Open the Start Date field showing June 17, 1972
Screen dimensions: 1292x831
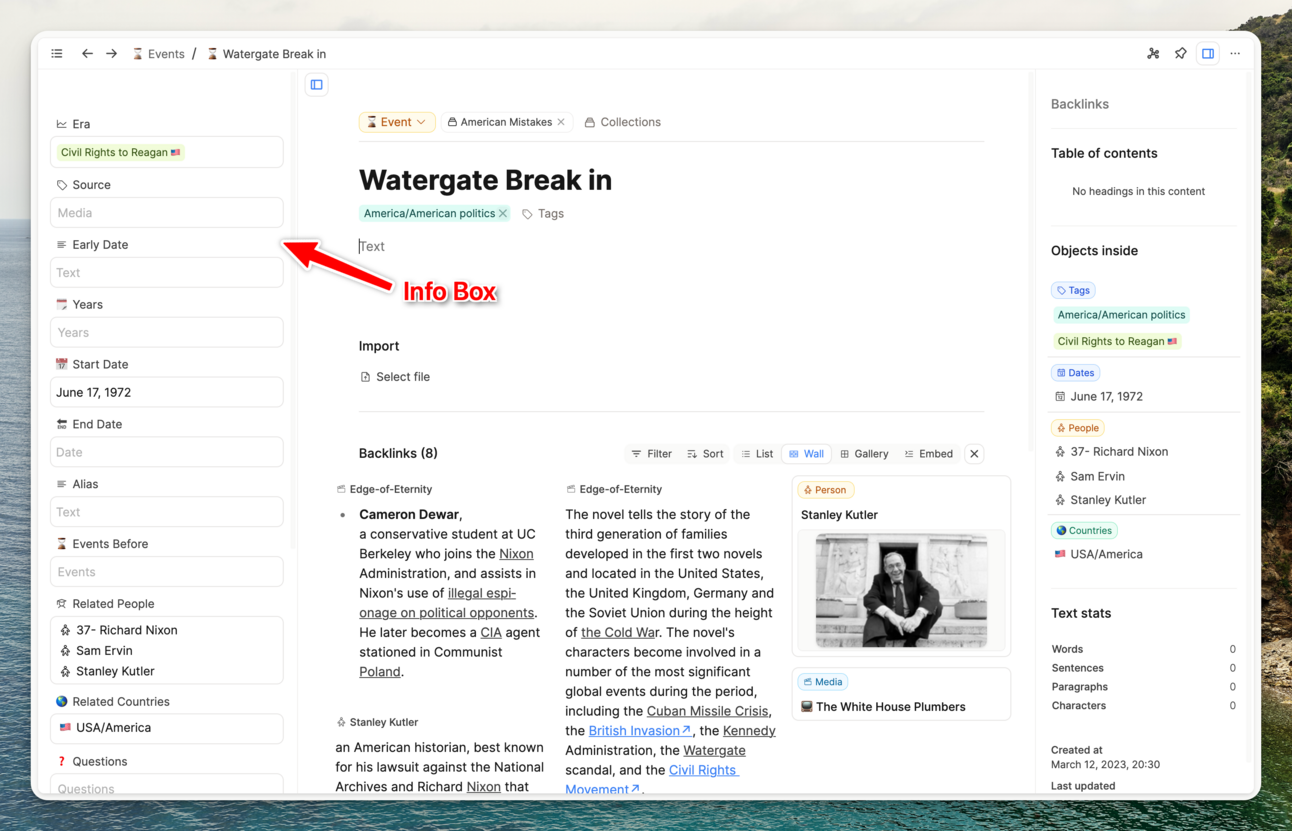[x=166, y=391]
